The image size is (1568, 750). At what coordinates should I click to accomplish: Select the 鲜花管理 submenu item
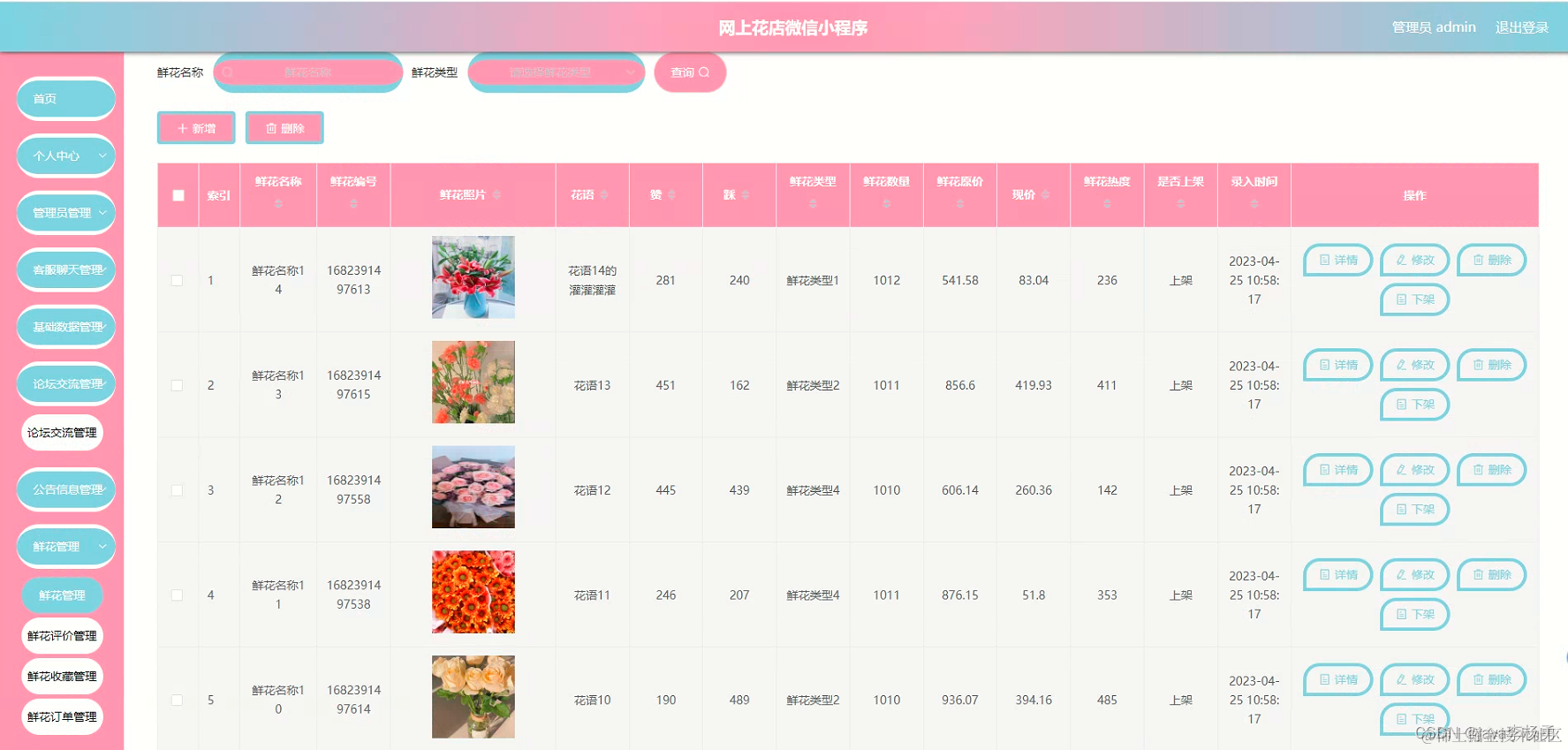click(x=62, y=595)
